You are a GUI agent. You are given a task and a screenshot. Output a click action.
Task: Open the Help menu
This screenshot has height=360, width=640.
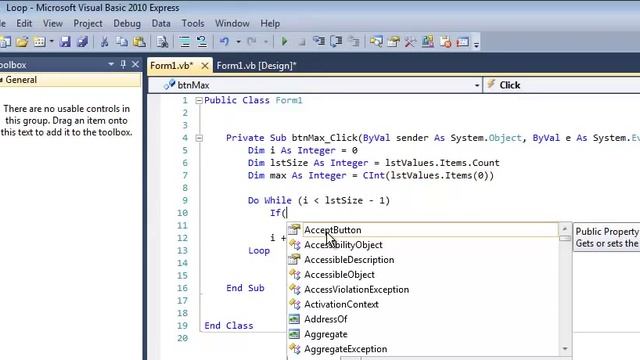pos(270,24)
